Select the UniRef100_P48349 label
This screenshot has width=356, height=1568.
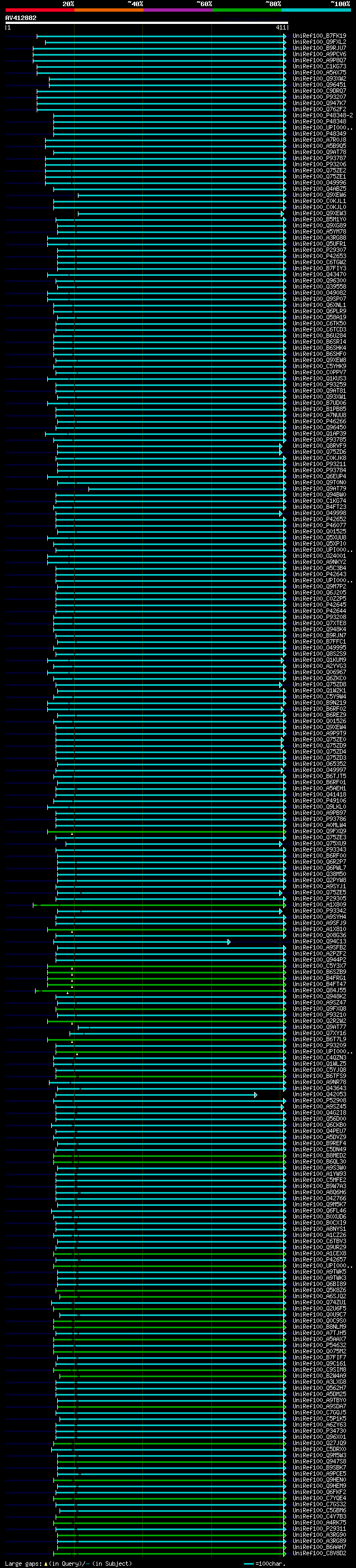coord(319,134)
